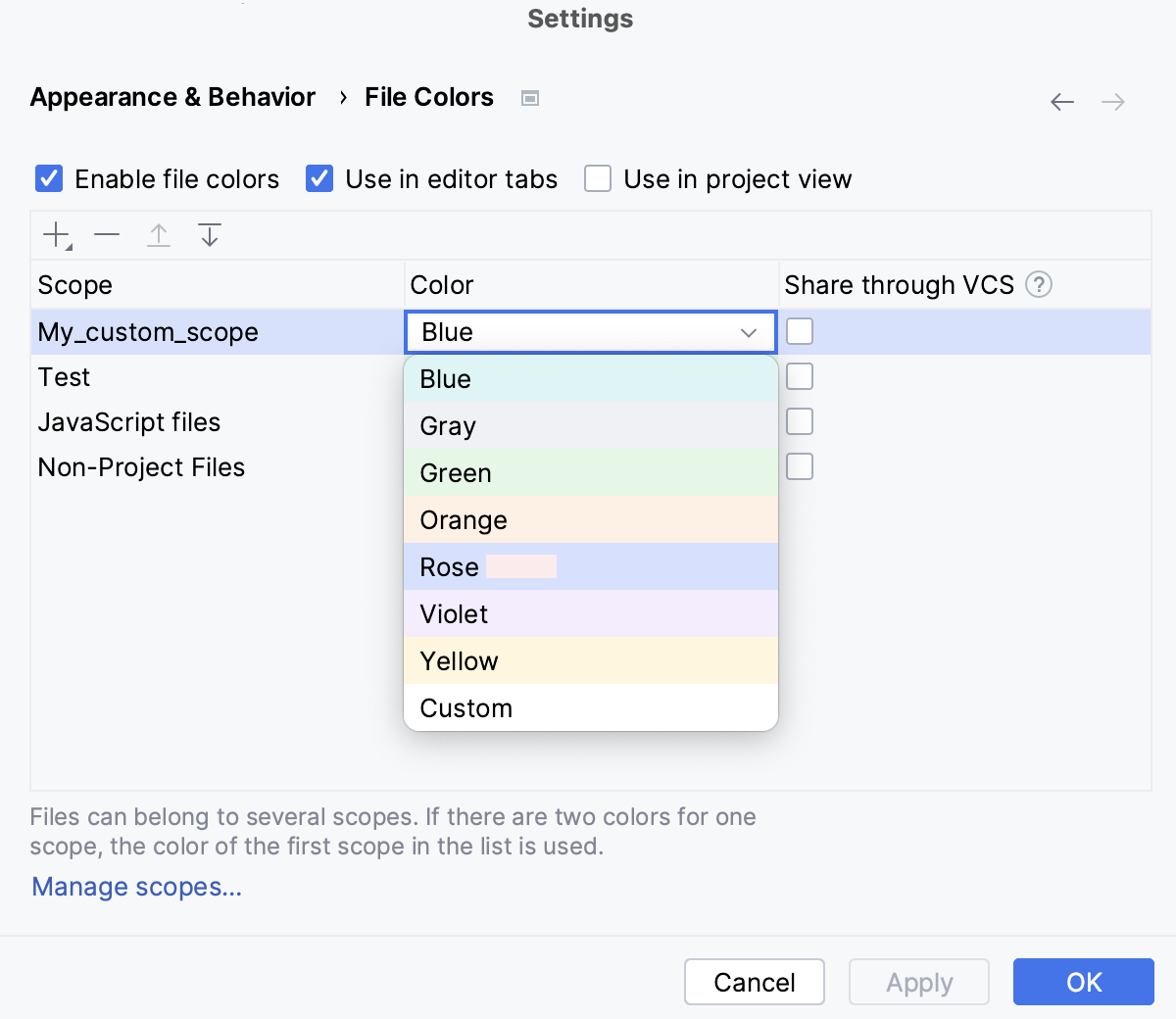
Task: Click the Rose color swatch preview
Action: click(x=521, y=567)
